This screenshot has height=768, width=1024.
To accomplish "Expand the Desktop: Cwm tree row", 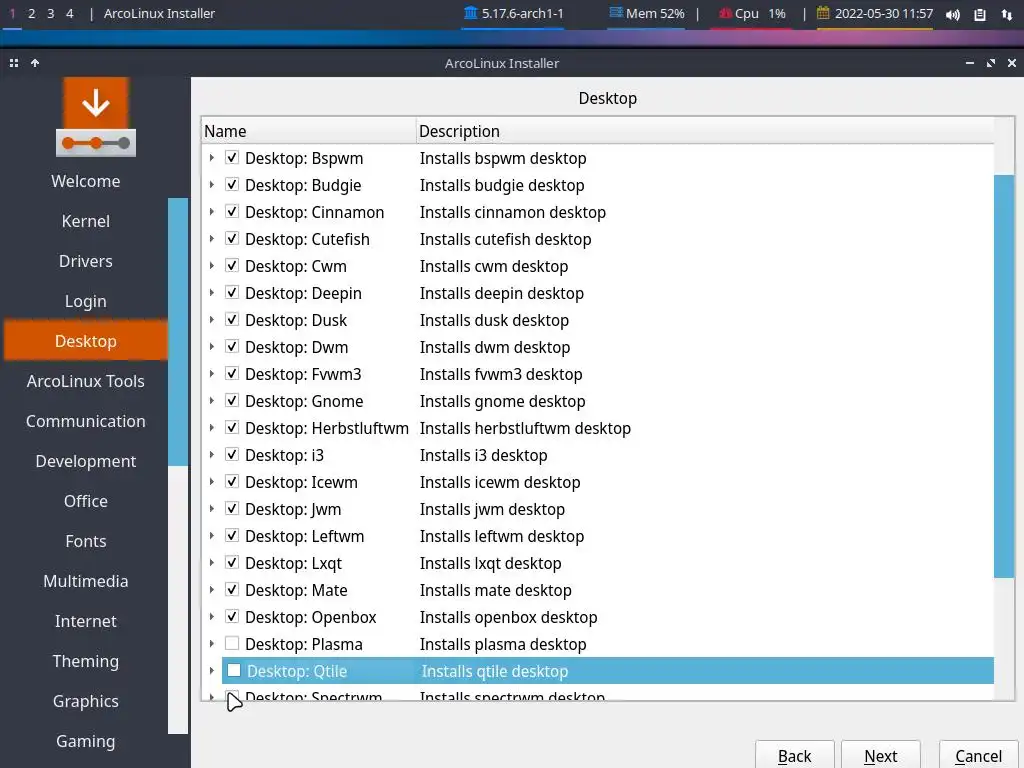I will (212, 266).
